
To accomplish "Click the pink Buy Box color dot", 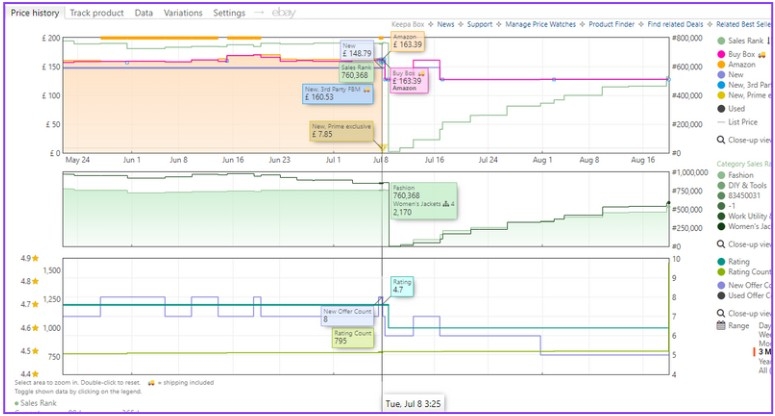I will tap(722, 53).
